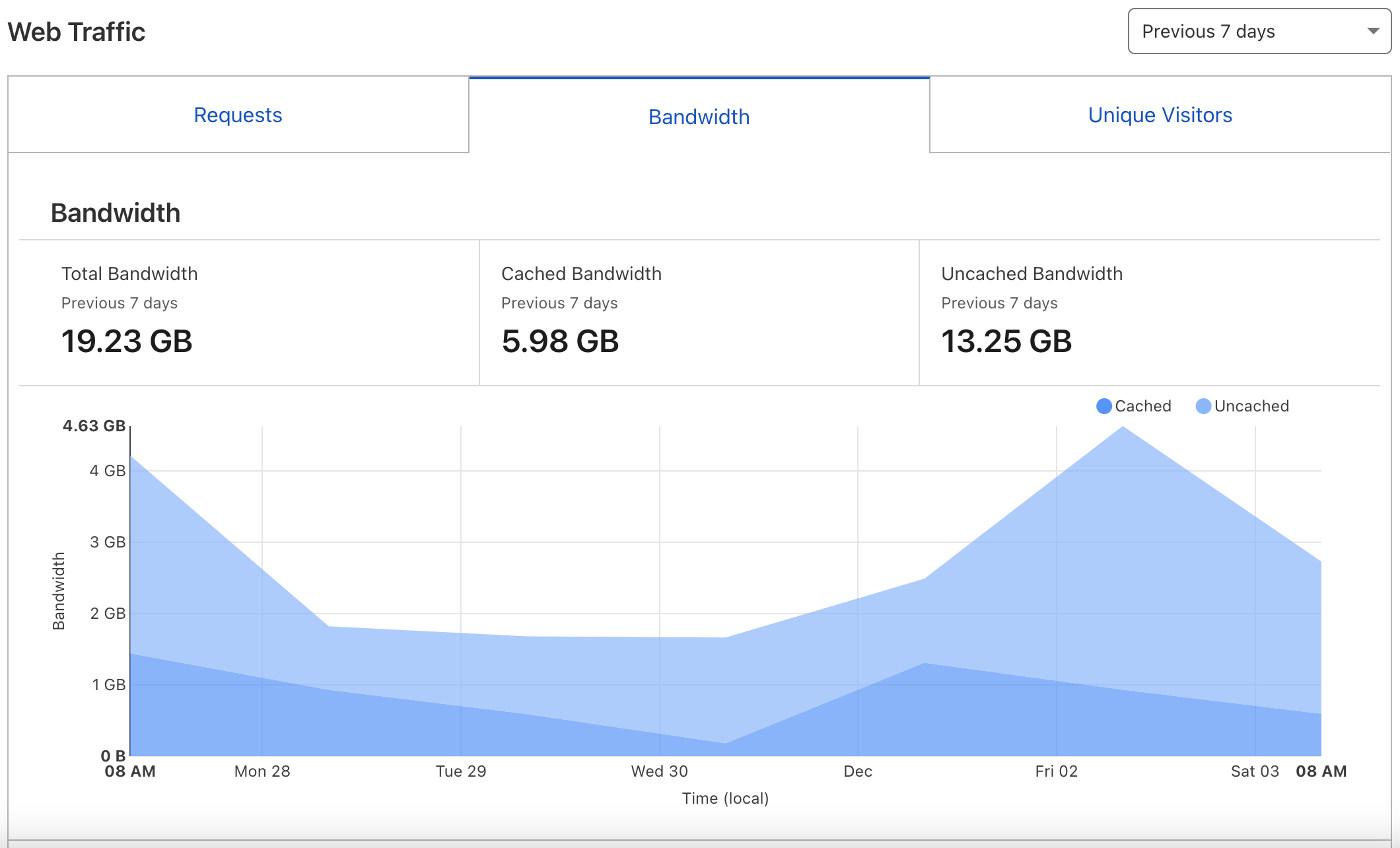Click the Uncached legend label
1400x848 pixels.
[x=1251, y=406]
